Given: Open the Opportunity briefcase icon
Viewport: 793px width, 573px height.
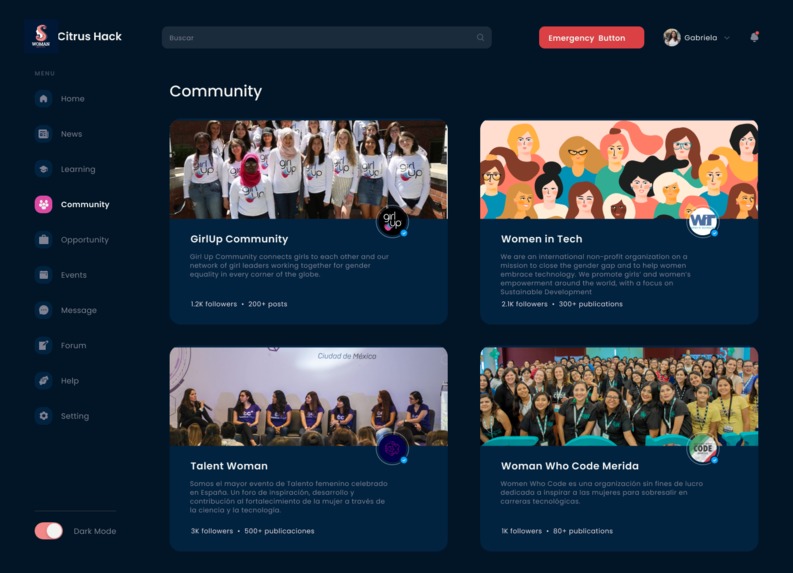Looking at the screenshot, I should [x=43, y=240].
